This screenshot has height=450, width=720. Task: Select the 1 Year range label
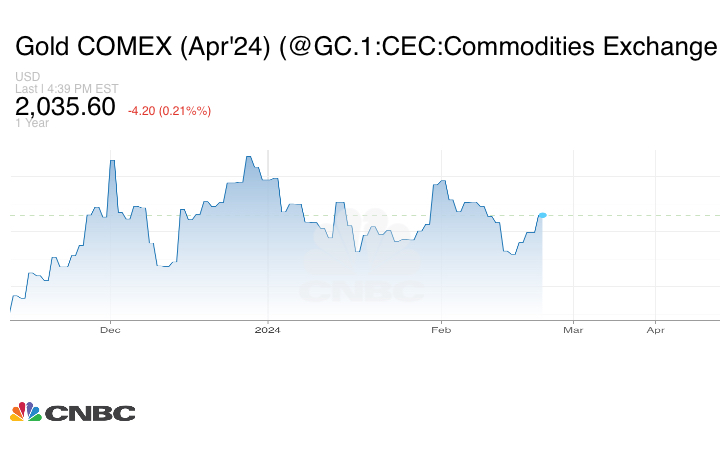coord(32,123)
